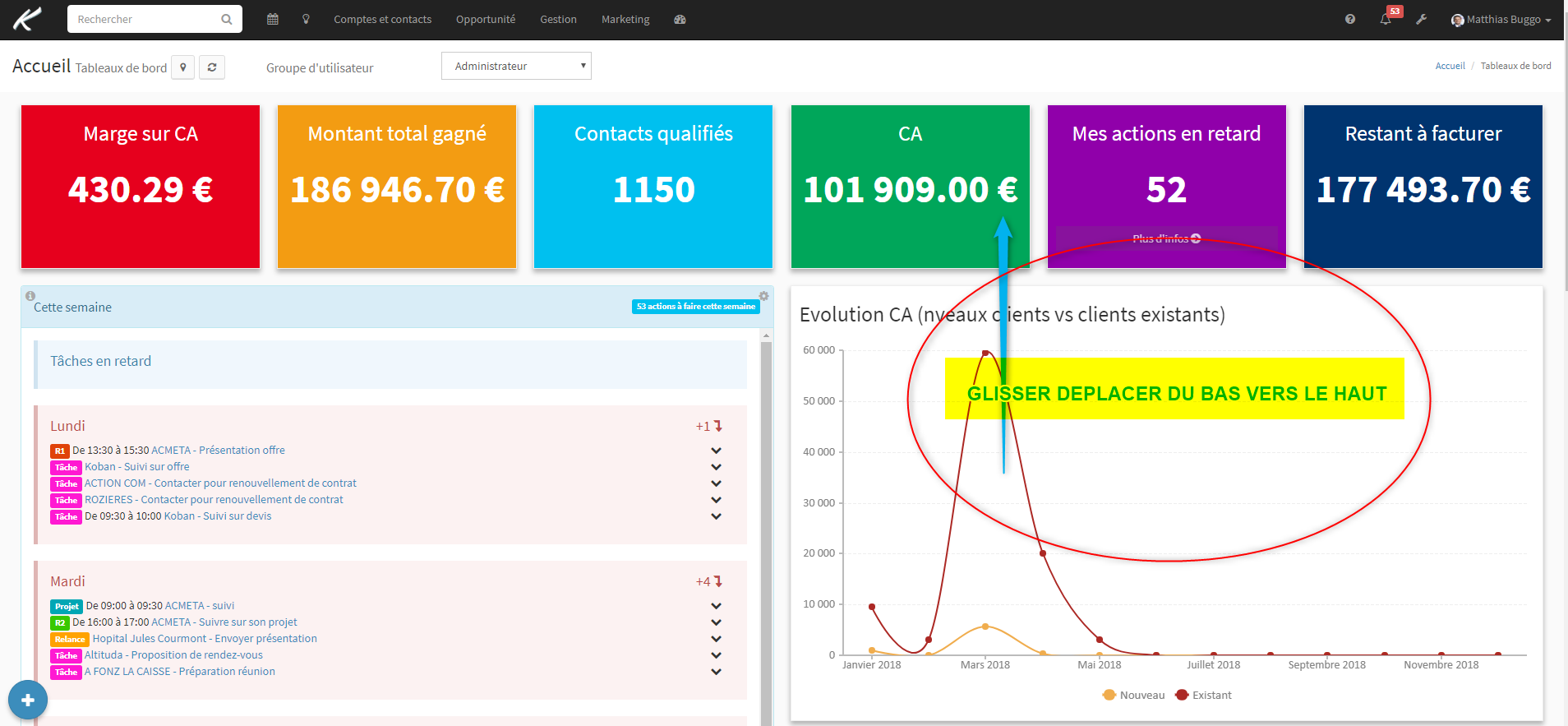Open the dashboard gauge icon in the navbar
This screenshot has width=1568, height=726.
point(680,19)
